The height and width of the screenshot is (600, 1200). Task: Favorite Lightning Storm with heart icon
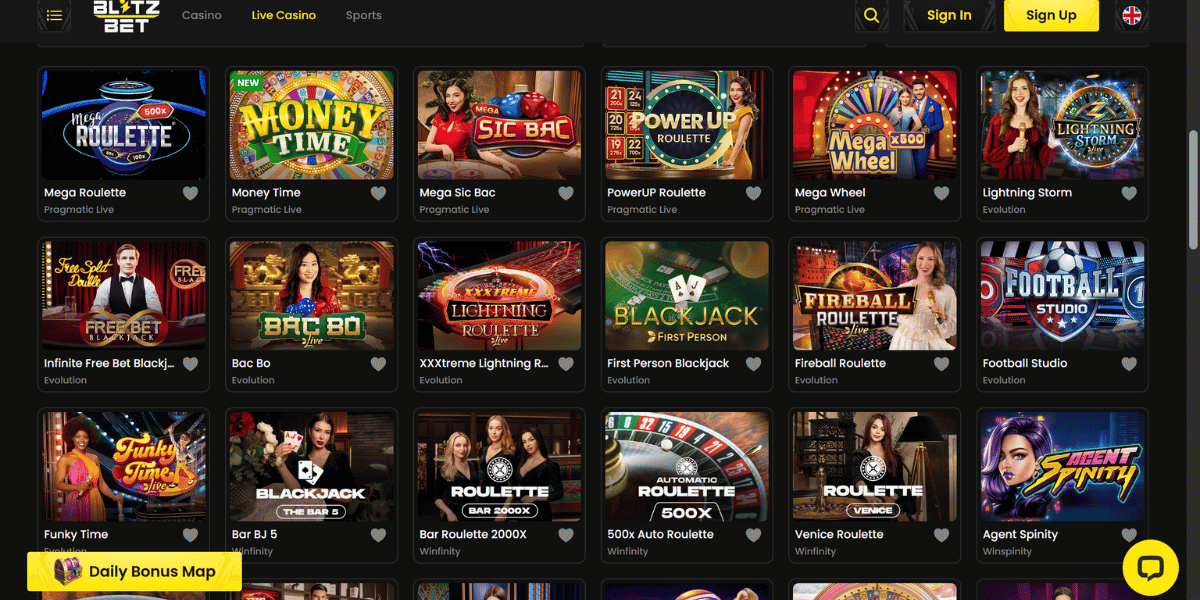(1129, 193)
